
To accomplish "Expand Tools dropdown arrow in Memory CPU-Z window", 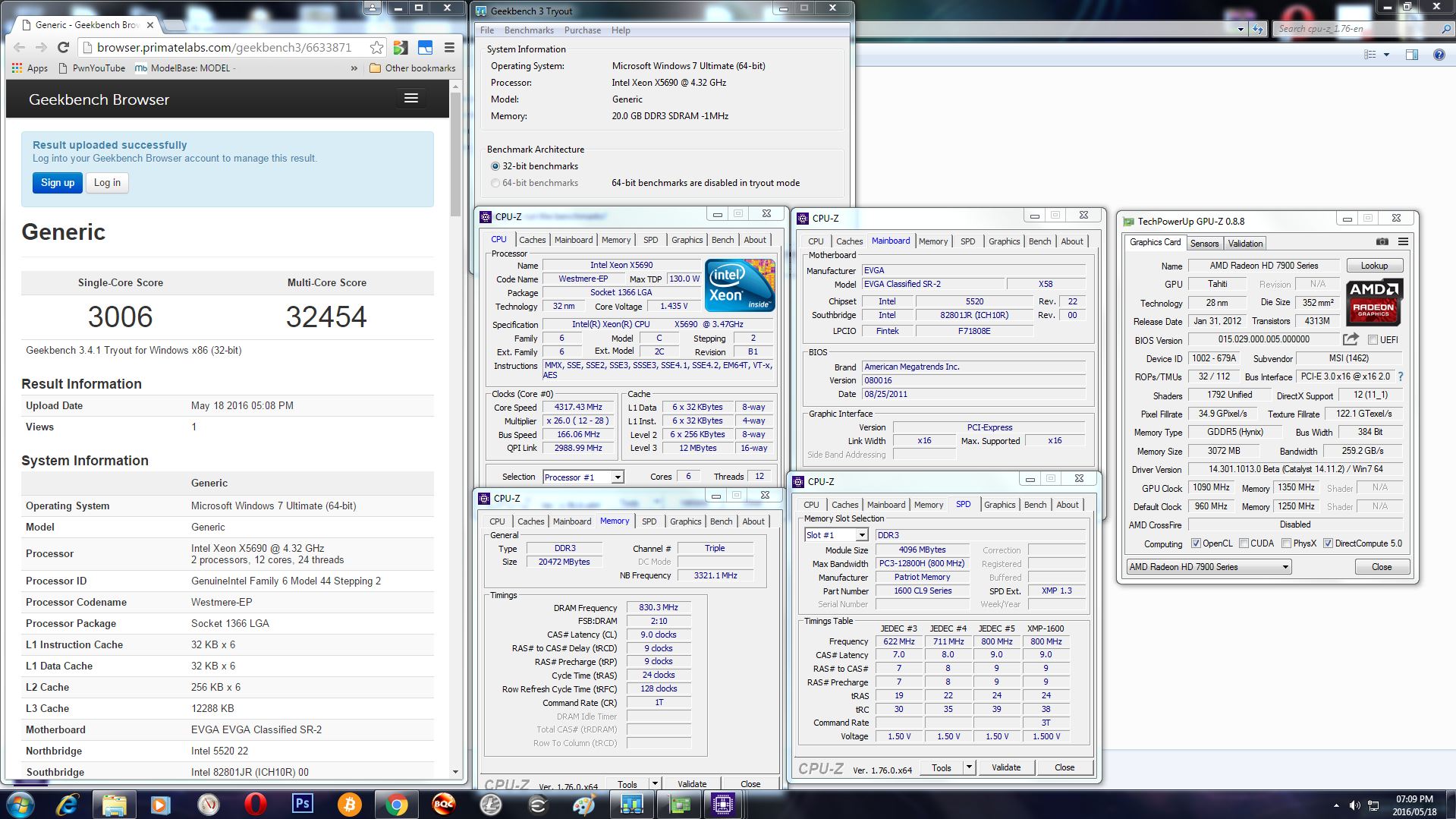I will coord(655,783).
